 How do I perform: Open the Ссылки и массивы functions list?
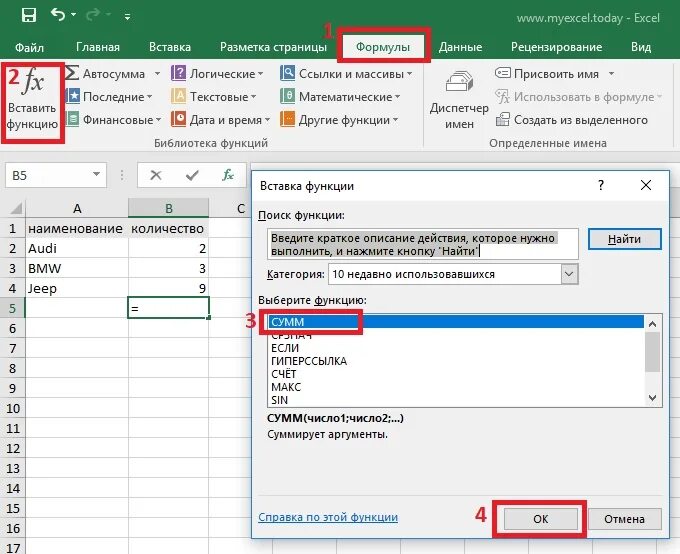346,73
